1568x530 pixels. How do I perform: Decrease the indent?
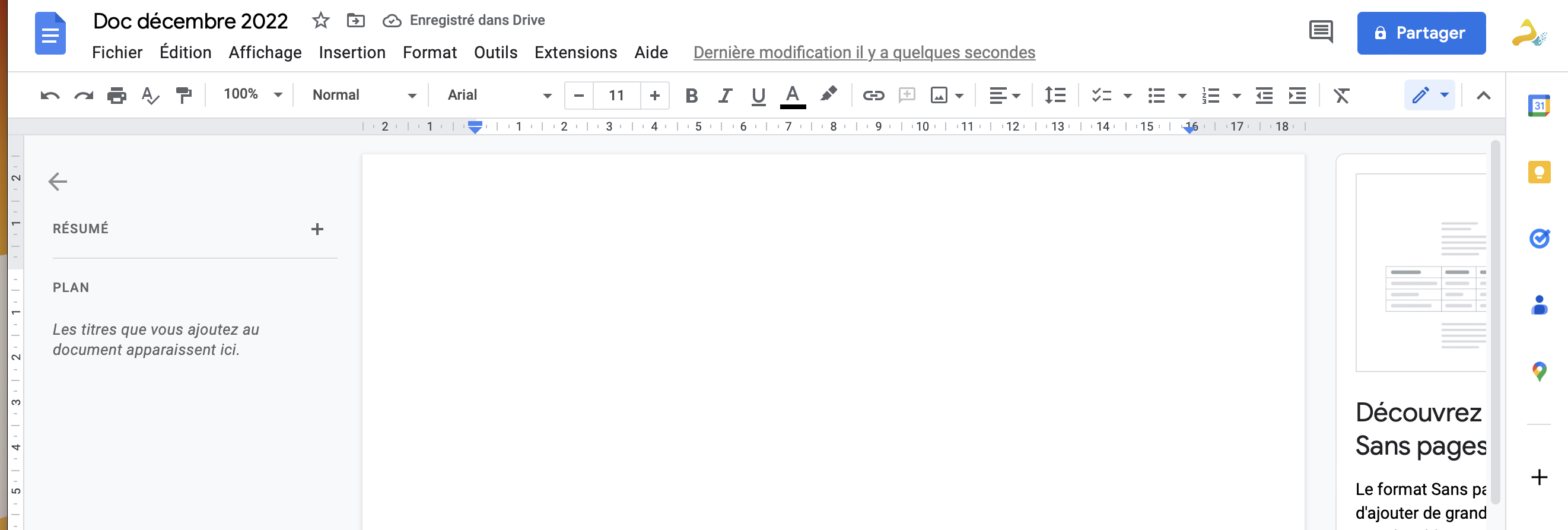pyautogui.click(x=1264, y=95)
